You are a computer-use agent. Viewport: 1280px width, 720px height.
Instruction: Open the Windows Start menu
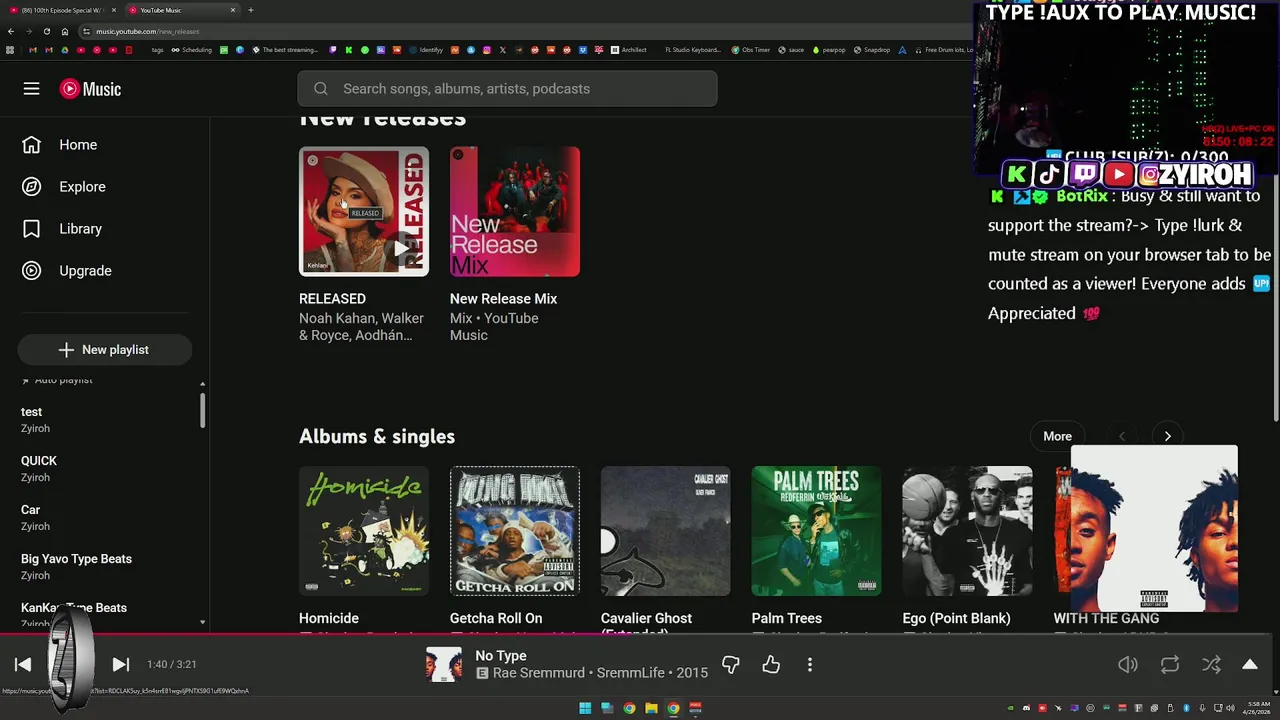pyautogui.click(x=585, y=708)
